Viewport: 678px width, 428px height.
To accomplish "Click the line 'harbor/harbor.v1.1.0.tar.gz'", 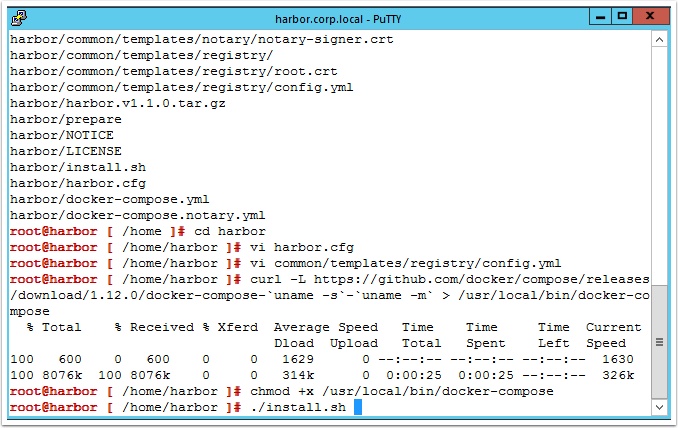I will tap(118, 103).
